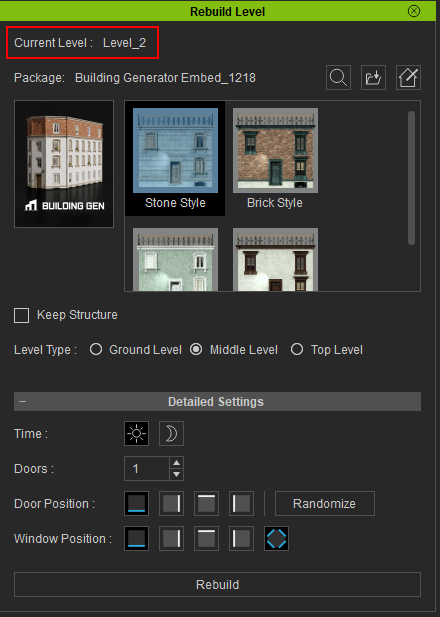
Task: Click the Randomize button
Action: (325, 503)
